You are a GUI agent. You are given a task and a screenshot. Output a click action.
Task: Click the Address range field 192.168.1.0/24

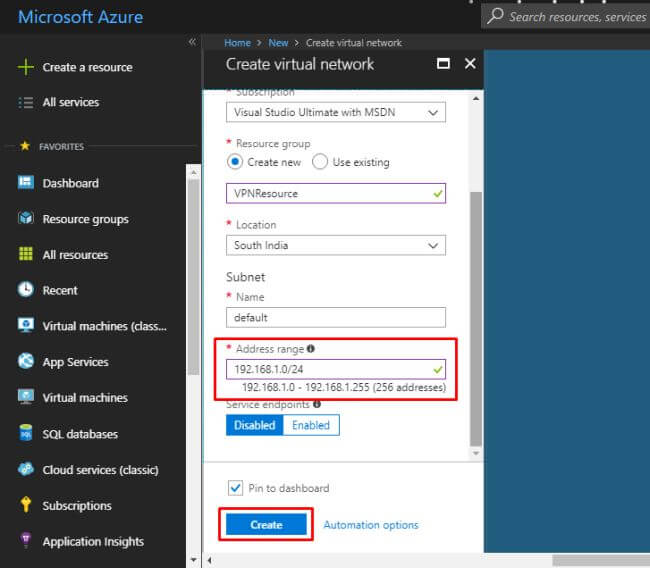[336, 369]
